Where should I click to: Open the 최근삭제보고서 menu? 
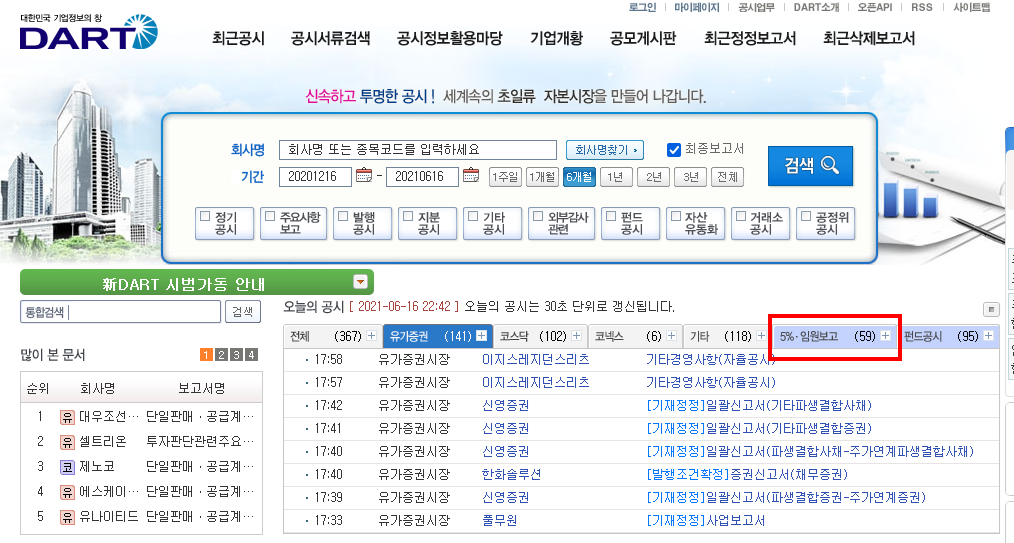coord(868,38)
